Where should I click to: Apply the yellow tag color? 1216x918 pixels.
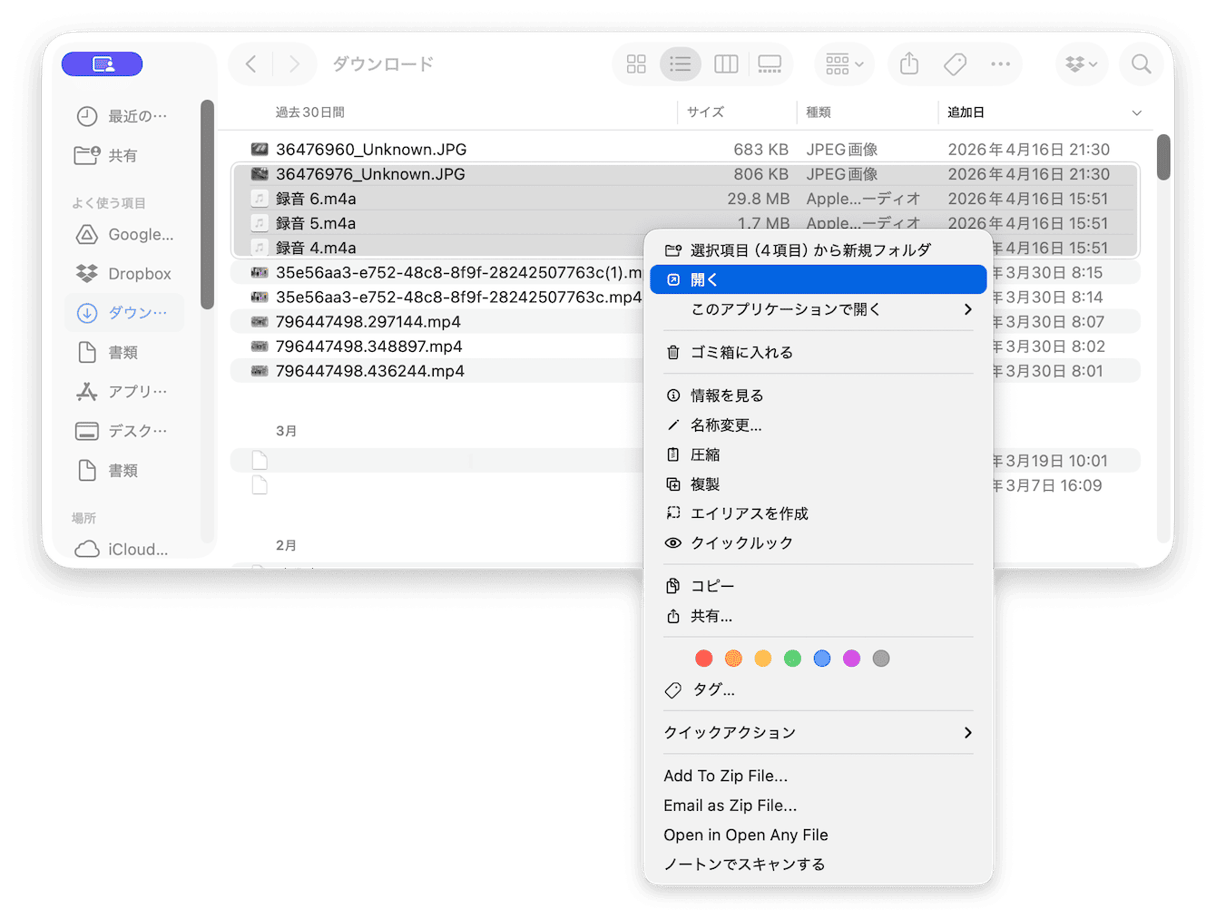[x=763, y=658]
